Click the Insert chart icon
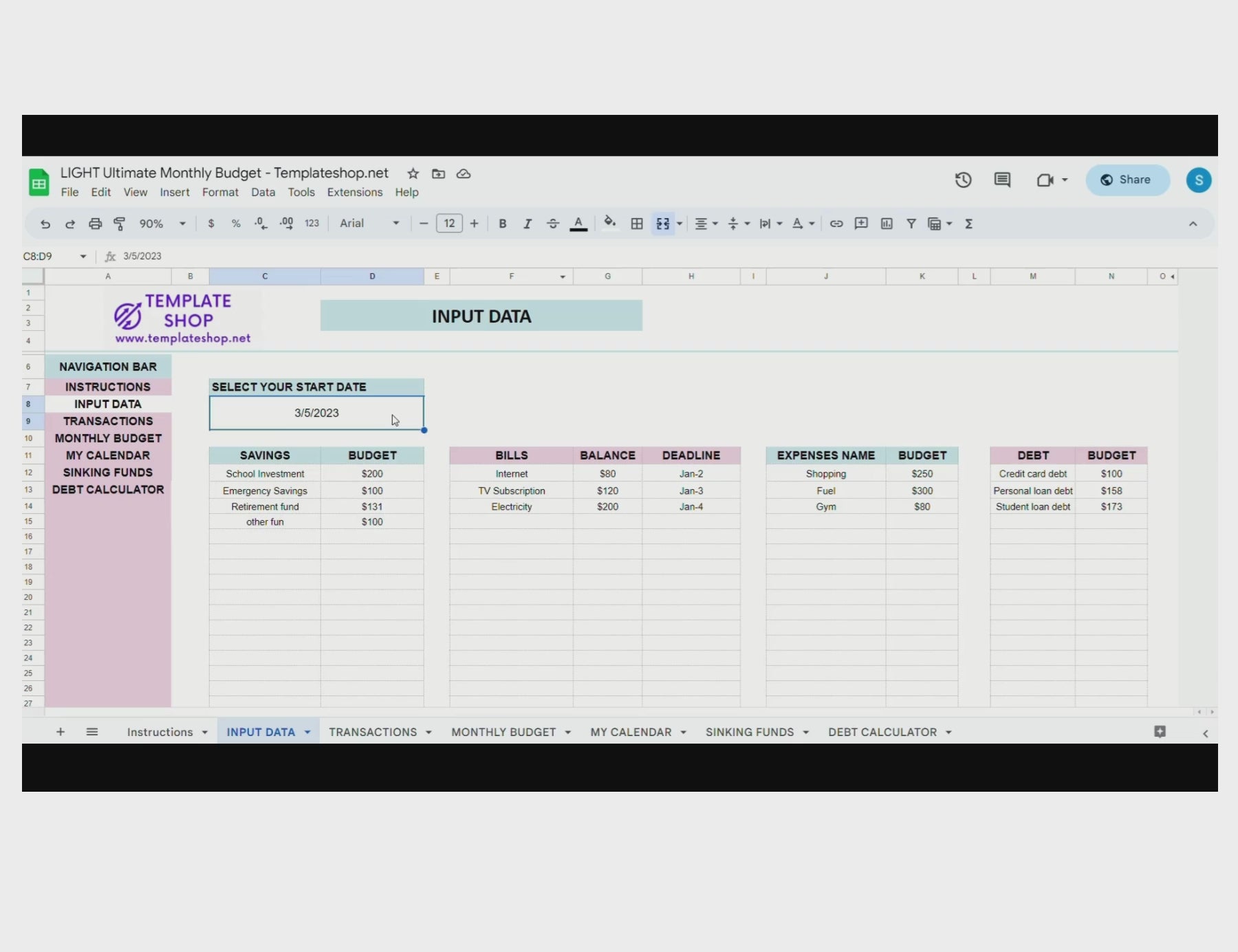Screen dimensions: 1238x952 pos(887,224)
